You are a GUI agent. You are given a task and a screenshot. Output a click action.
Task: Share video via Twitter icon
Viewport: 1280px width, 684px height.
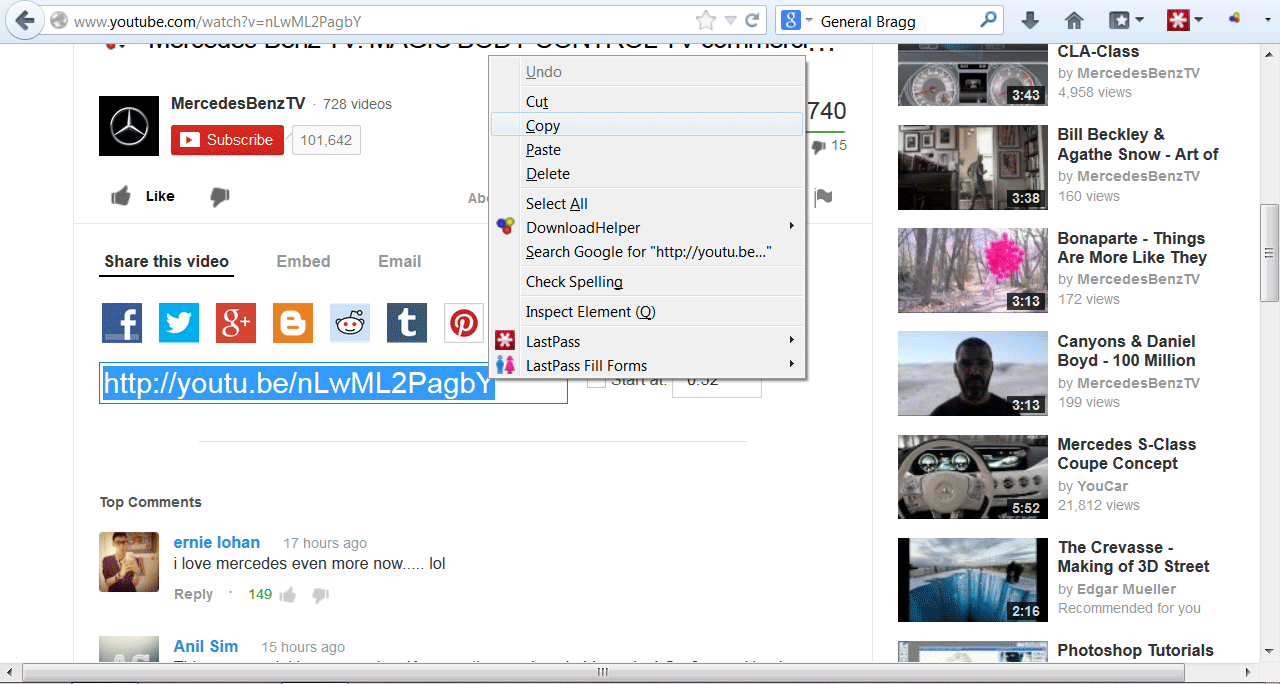point(179,323)
